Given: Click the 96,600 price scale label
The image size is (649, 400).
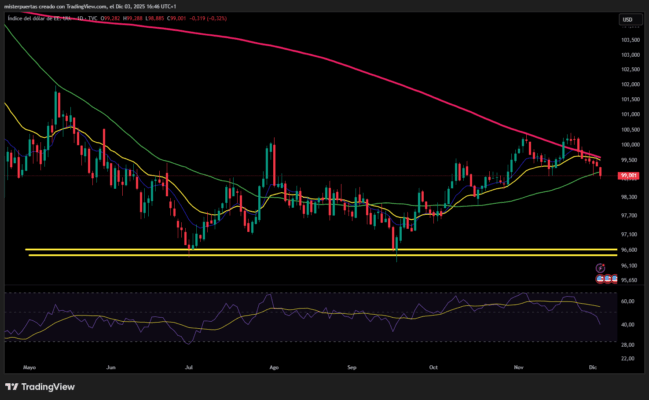Looking at the screenshot, I should 629,249.
